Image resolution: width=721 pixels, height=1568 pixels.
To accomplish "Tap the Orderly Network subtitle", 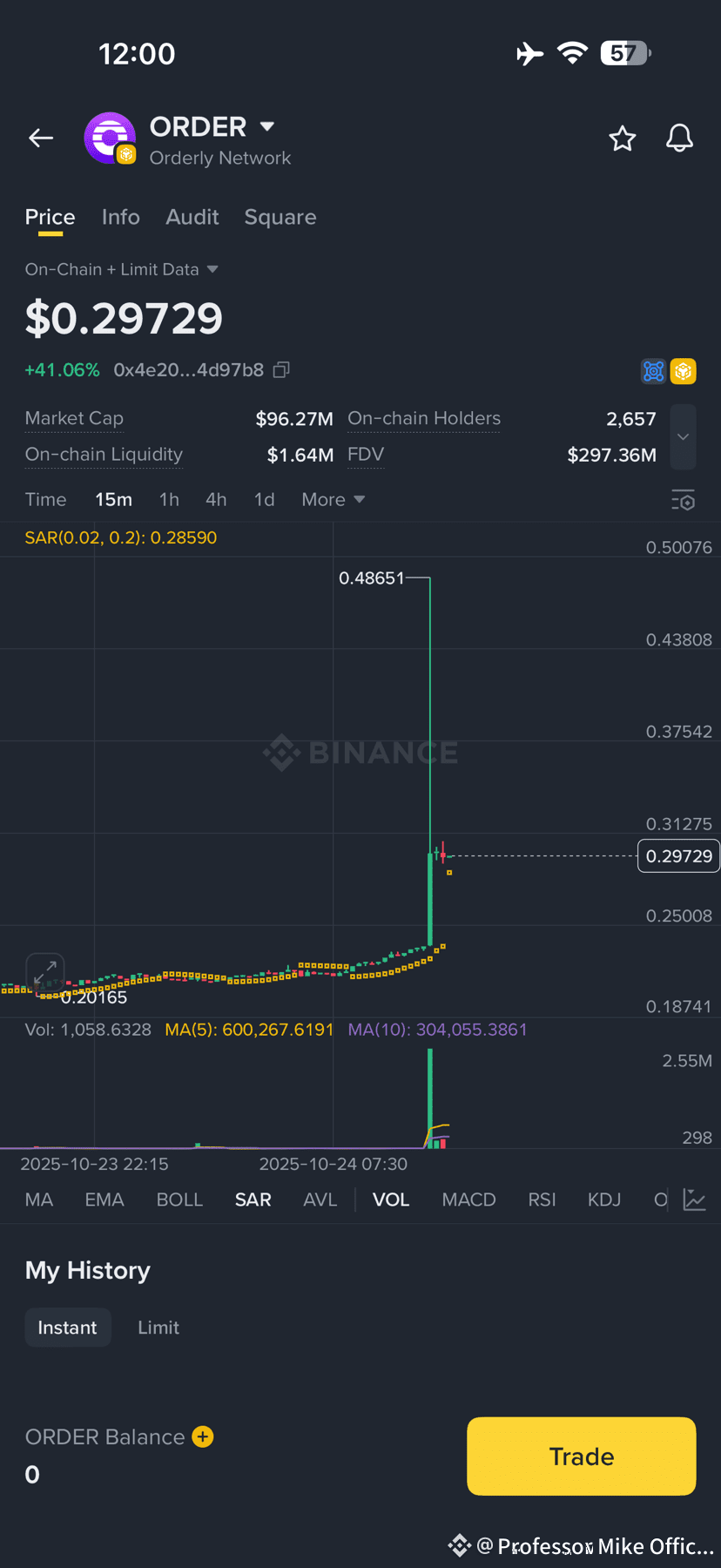I will [x=220, y=158].
